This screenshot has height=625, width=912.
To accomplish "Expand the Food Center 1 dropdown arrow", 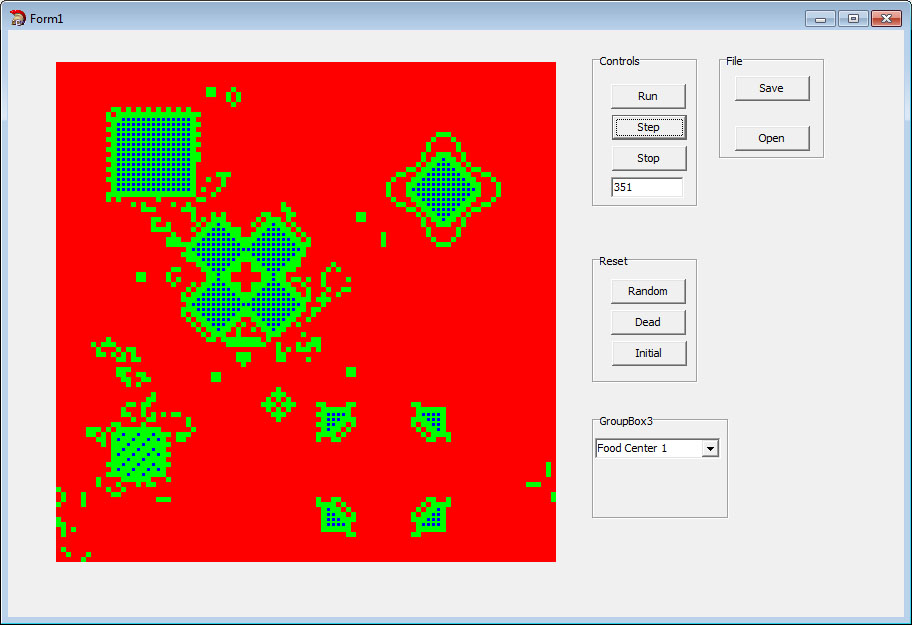I will pos(710,448).
